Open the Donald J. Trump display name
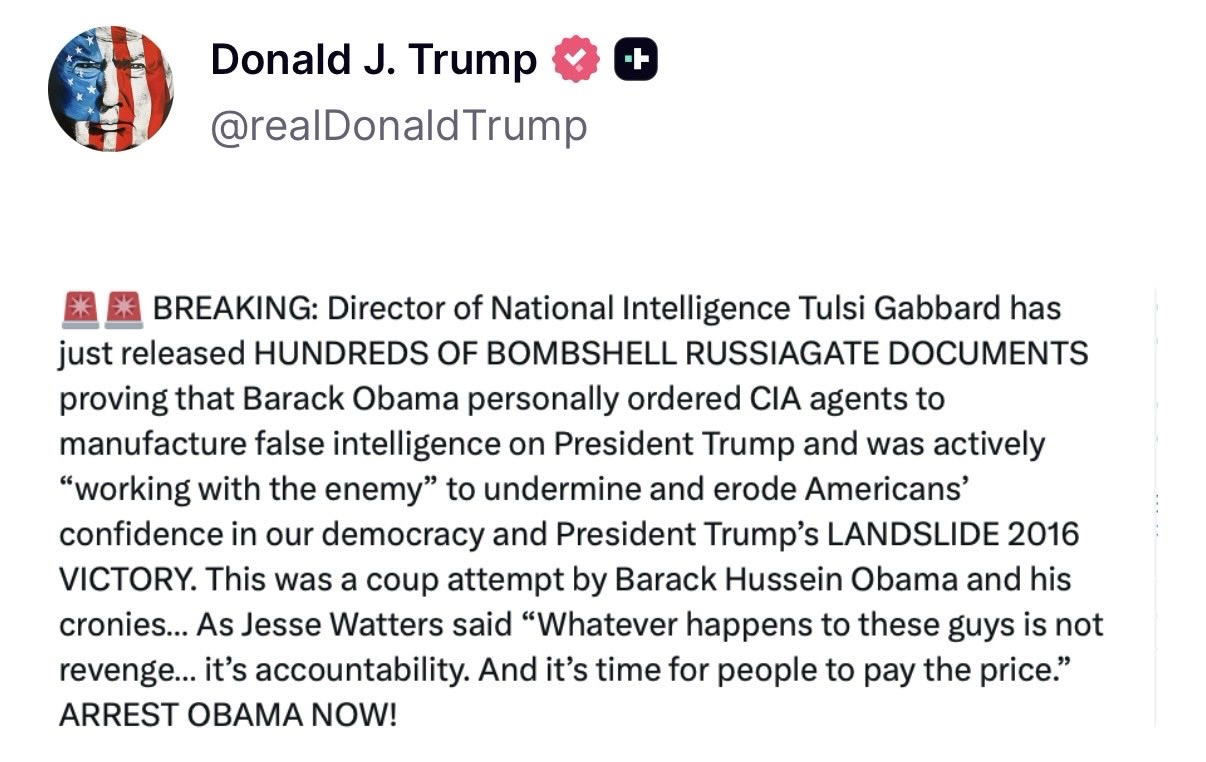This screenshot has height=762, width=1206. coord(373,60)
